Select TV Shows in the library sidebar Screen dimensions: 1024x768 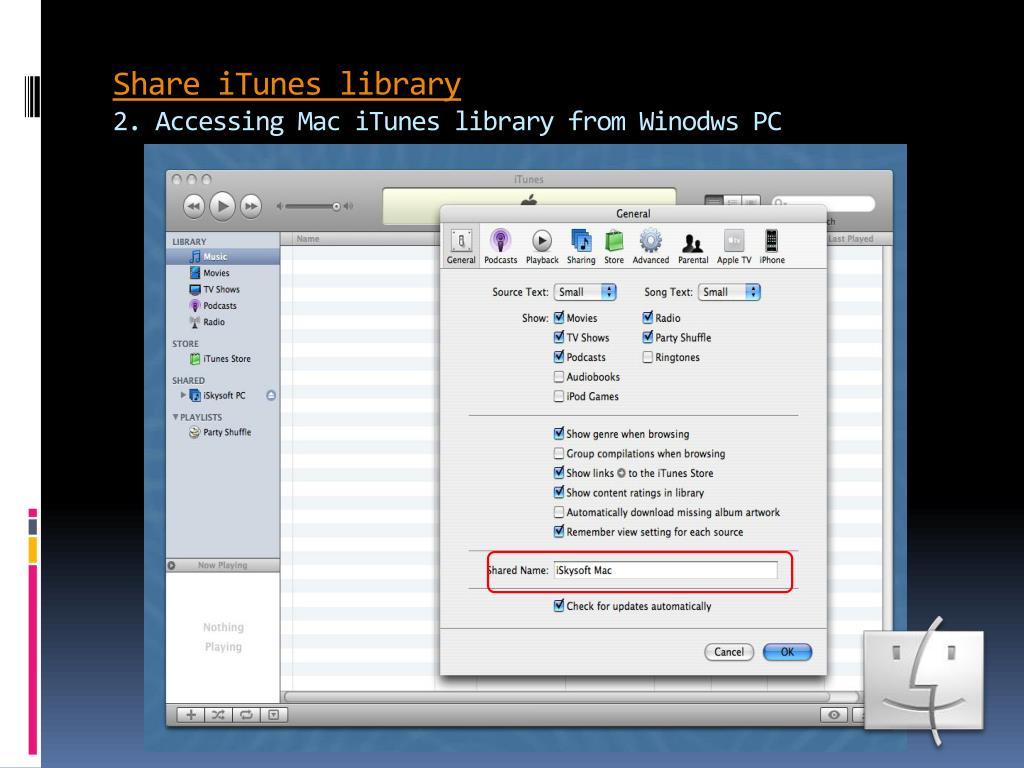[223, 289]
